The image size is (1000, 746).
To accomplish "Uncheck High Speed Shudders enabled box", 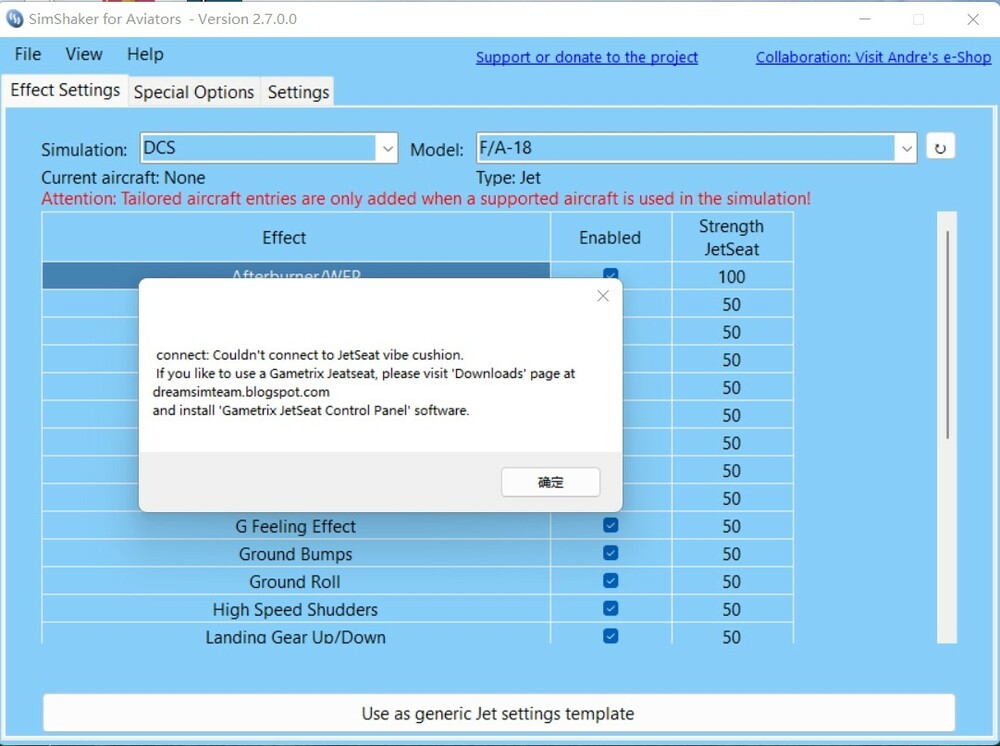I will [610, 608].
